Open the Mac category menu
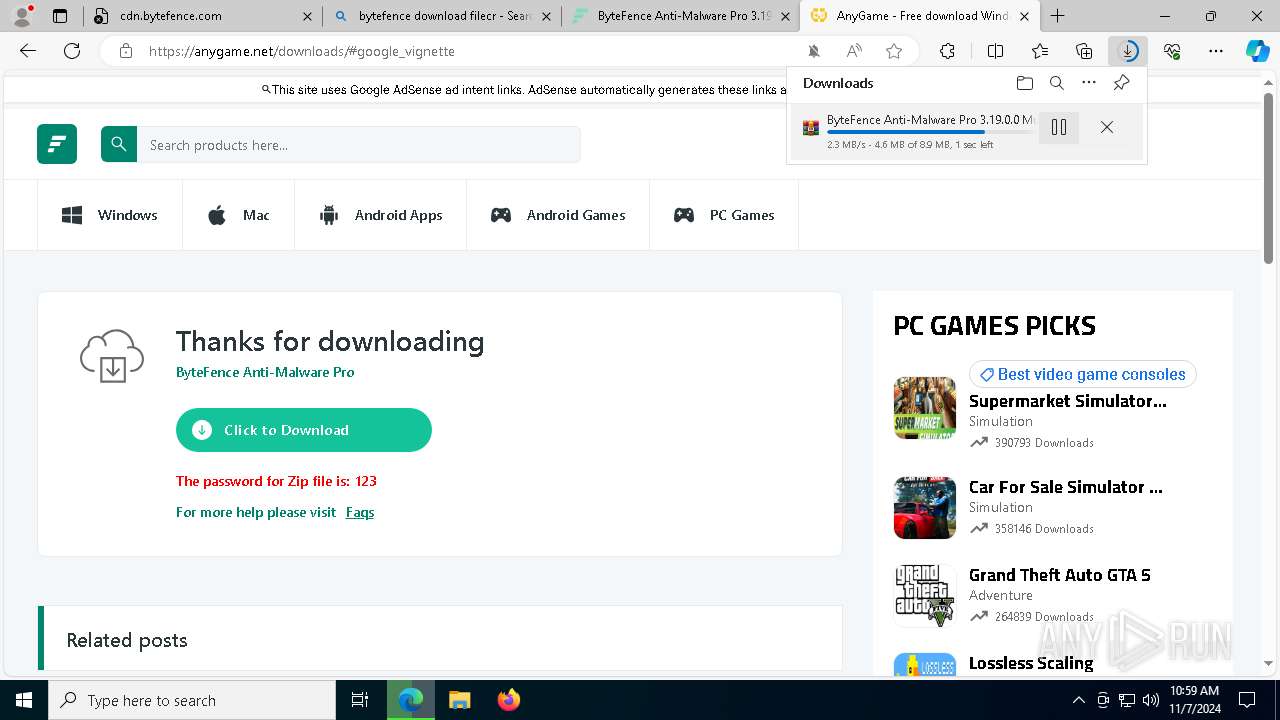Image resolution: width=1280 pixels, height=720 pixels. (238, 215)
